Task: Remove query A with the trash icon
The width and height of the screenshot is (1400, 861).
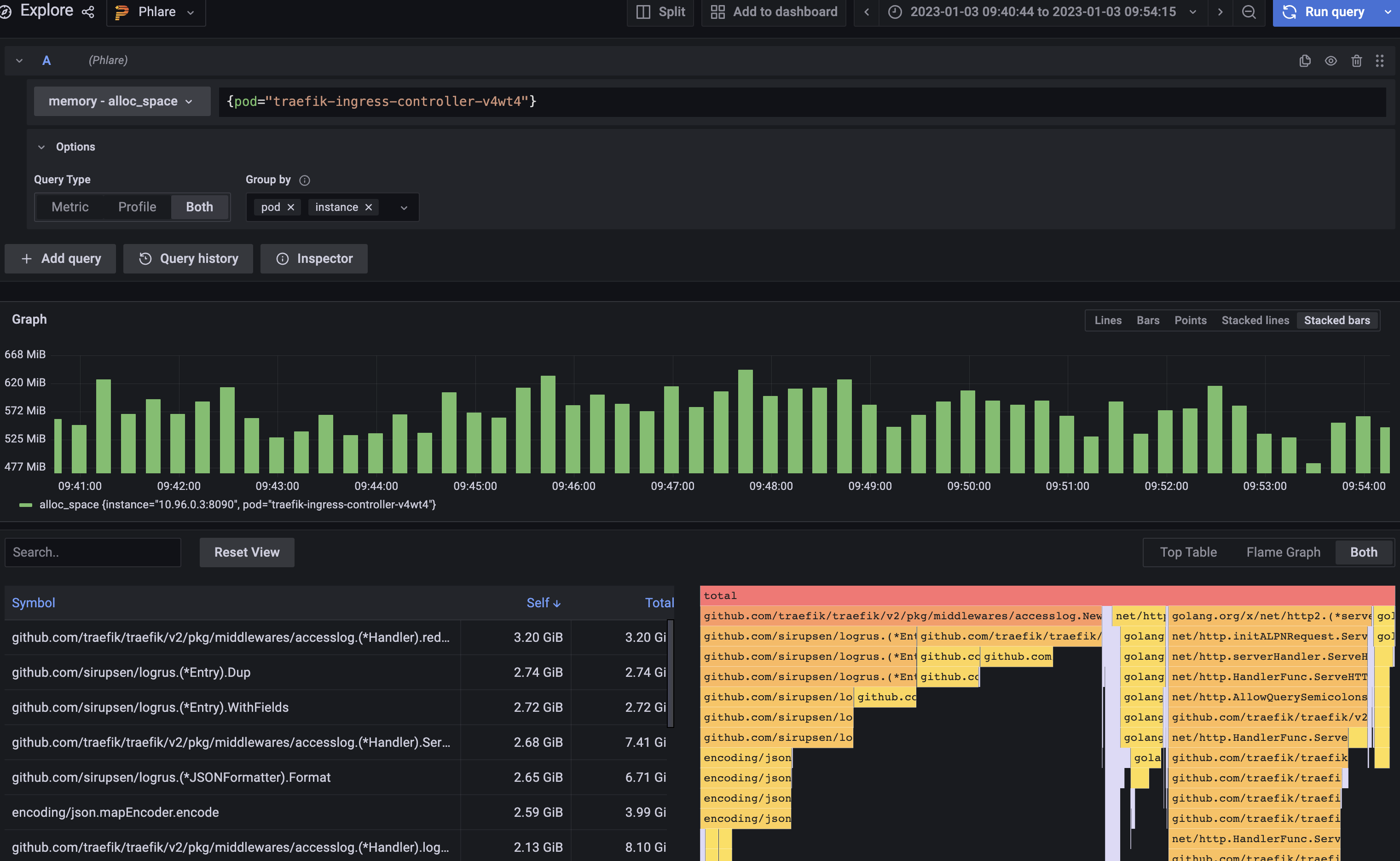Action: coord(1356,60)
